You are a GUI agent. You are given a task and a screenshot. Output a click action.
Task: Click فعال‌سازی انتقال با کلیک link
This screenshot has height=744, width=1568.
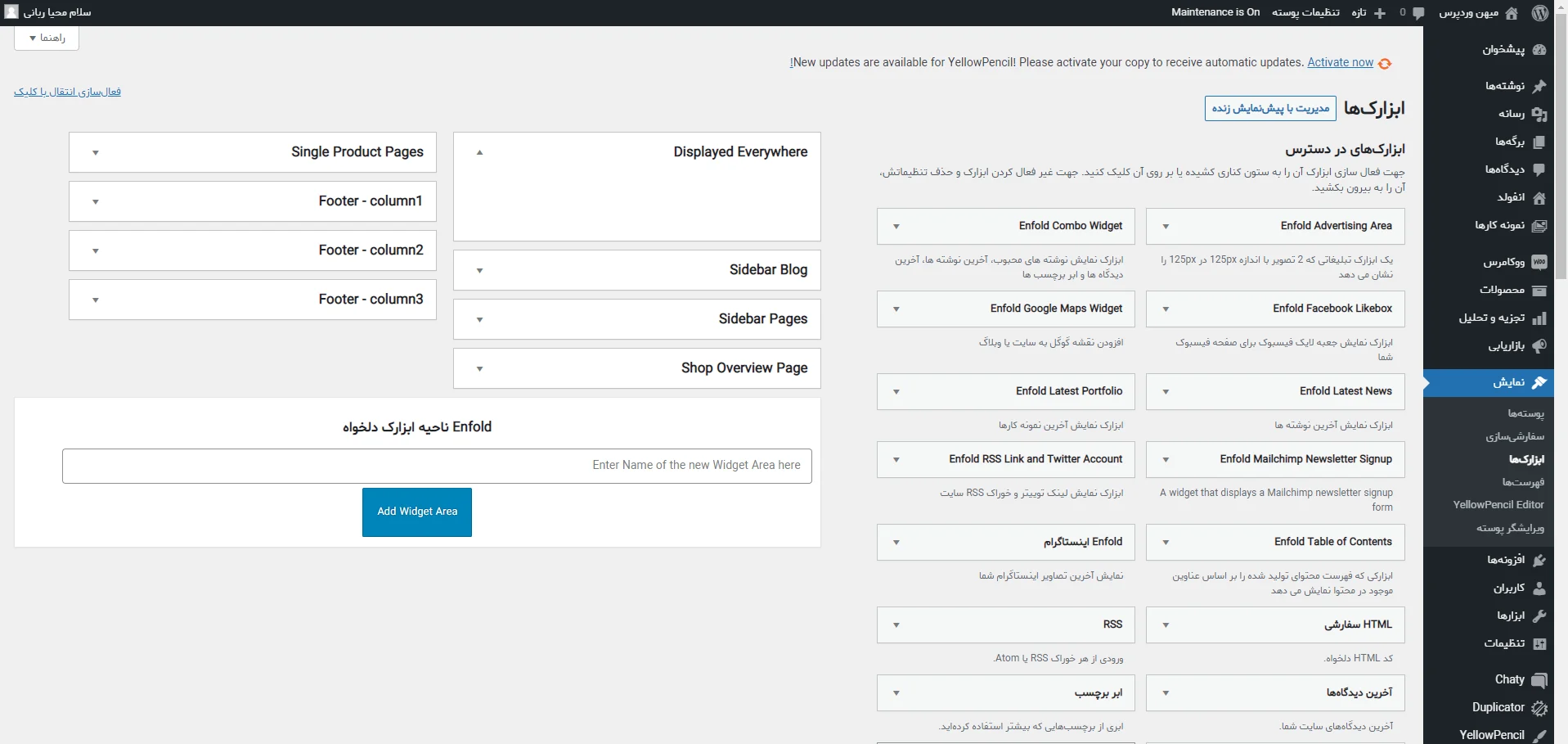(67, 92)
